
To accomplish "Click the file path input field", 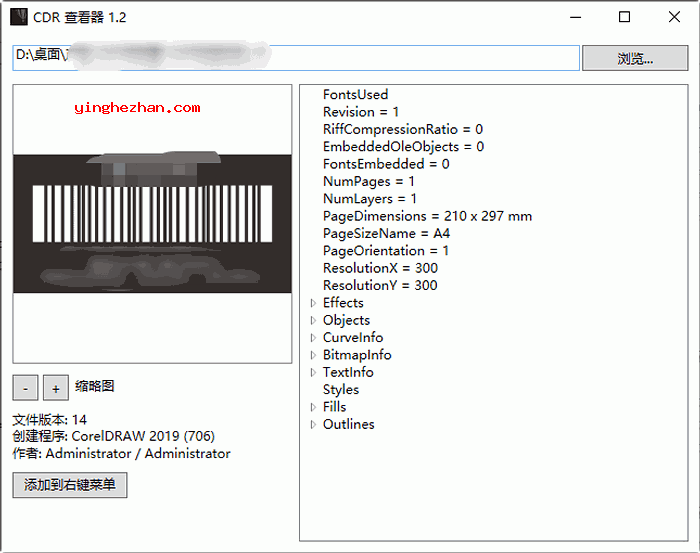I will pyautogui.click(x=296, y=58).
